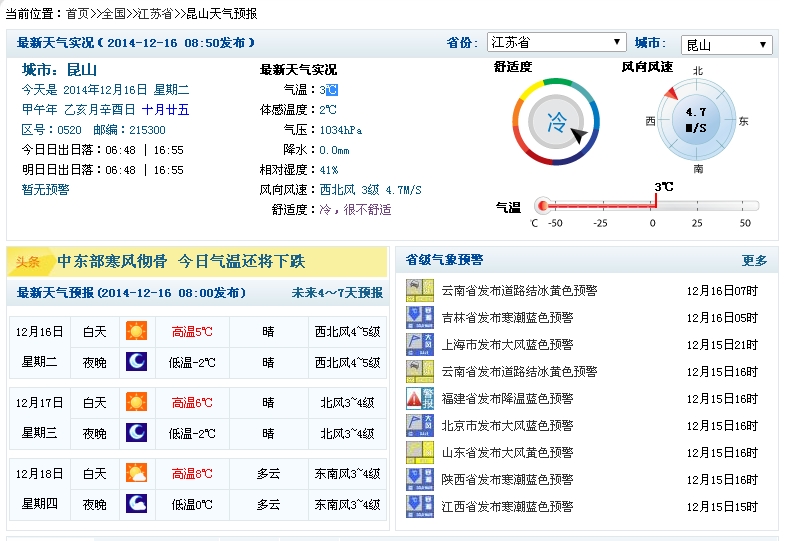The width and height of the screenshot is (786, 541).
Task: Open headline 中东部寒风彻骨 今日气温还将下跌
Action: [181, 261]
